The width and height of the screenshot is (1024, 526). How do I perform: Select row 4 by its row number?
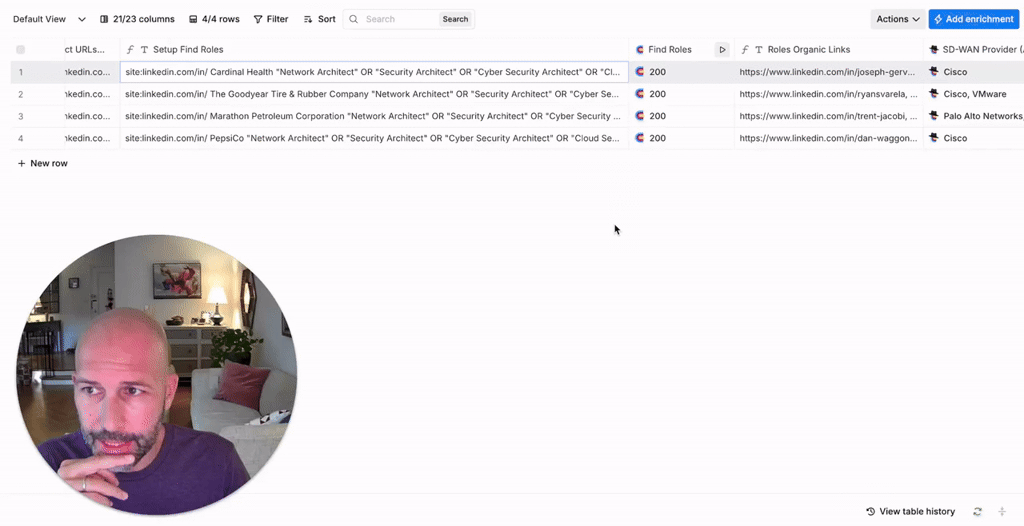tap(20, 138)
